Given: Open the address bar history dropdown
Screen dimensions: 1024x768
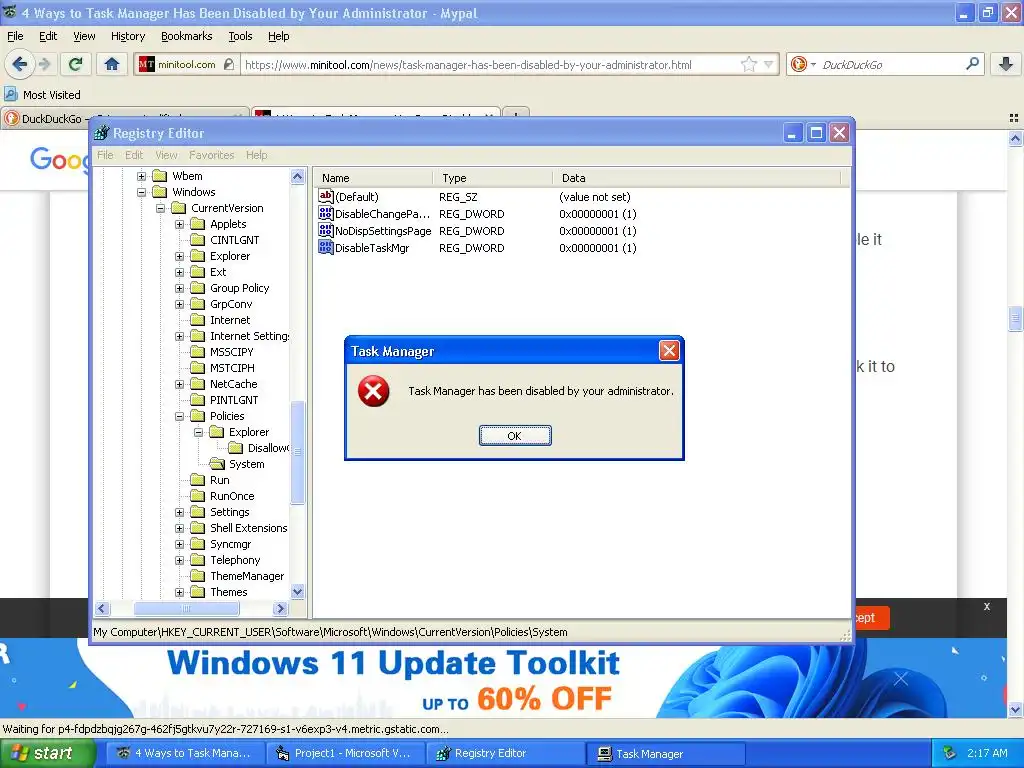Looking at the screenshot, I should [769, 65].
